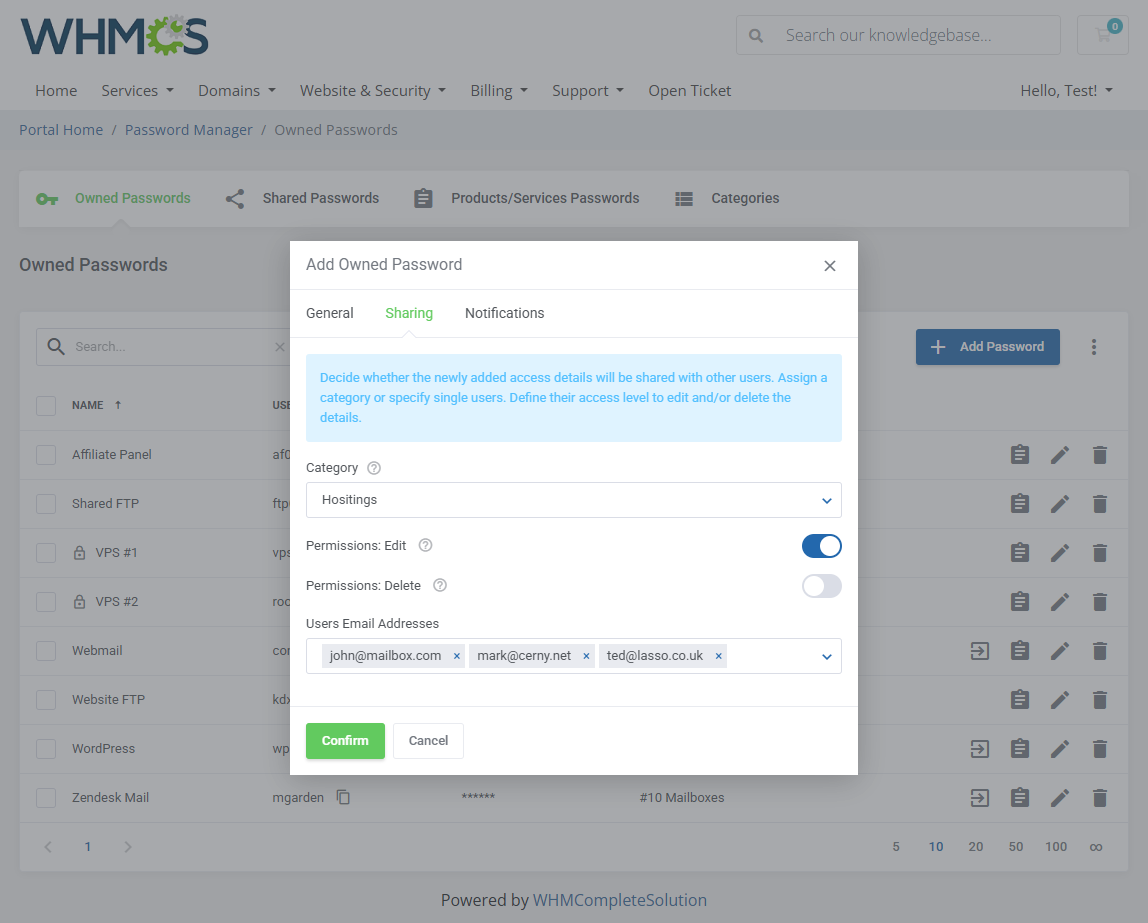Remove john@mailbox.com from the email list
Image resolution: width=1148 pixels, height=923 pixels.
coord(457,656)
